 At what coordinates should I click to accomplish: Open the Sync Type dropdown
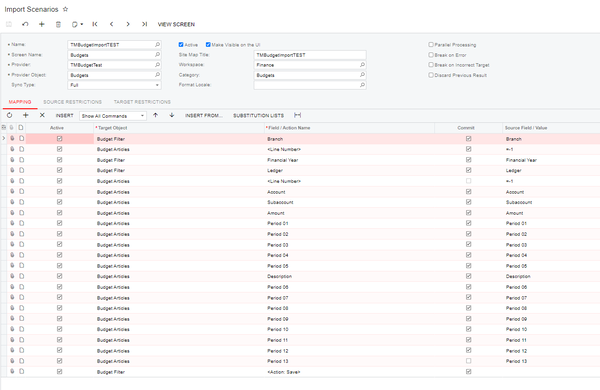coord(114,85)
